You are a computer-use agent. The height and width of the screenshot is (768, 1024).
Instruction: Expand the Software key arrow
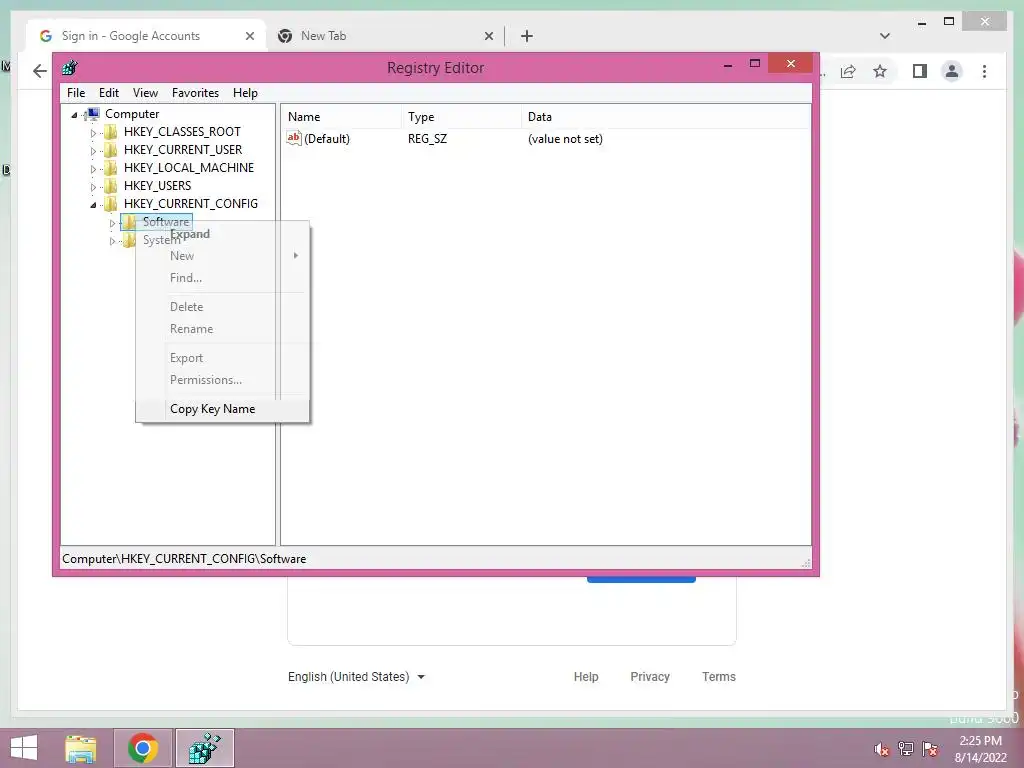pyautogui.click(x=112, y=223)
